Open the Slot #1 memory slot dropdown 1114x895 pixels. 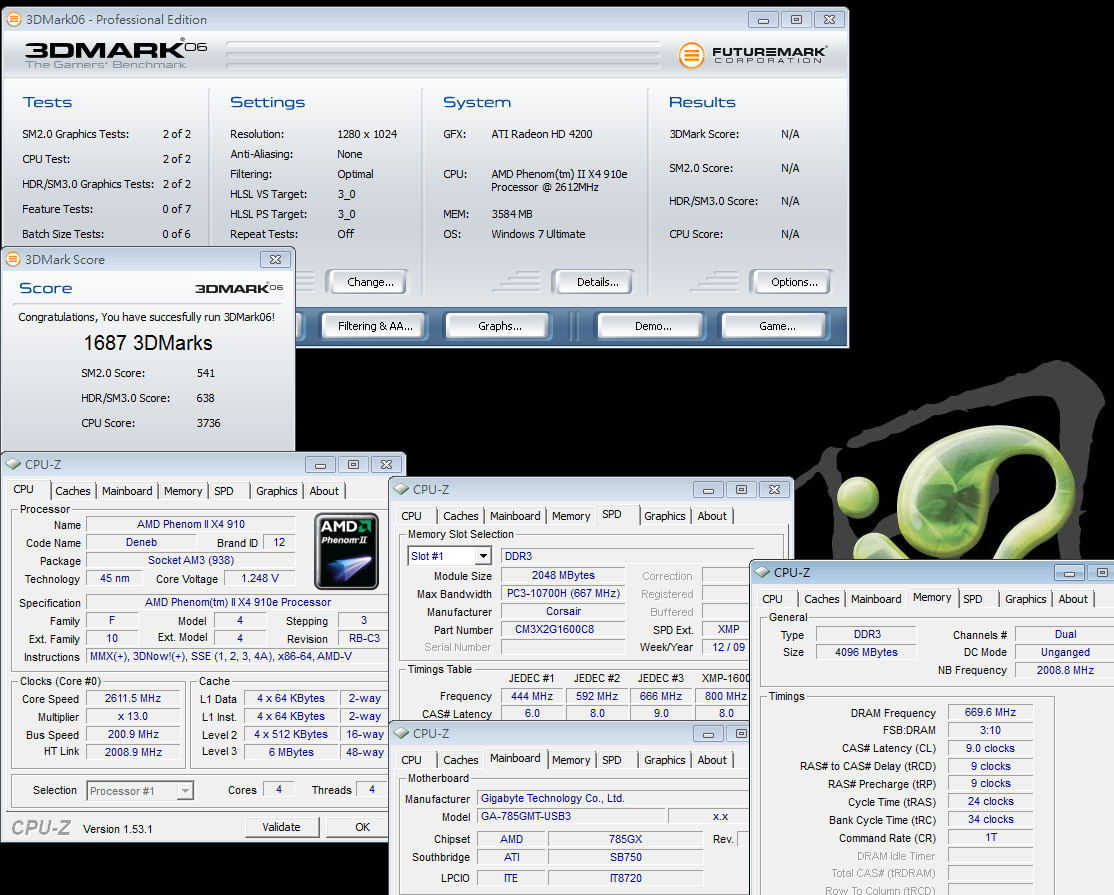click(483, 556)
